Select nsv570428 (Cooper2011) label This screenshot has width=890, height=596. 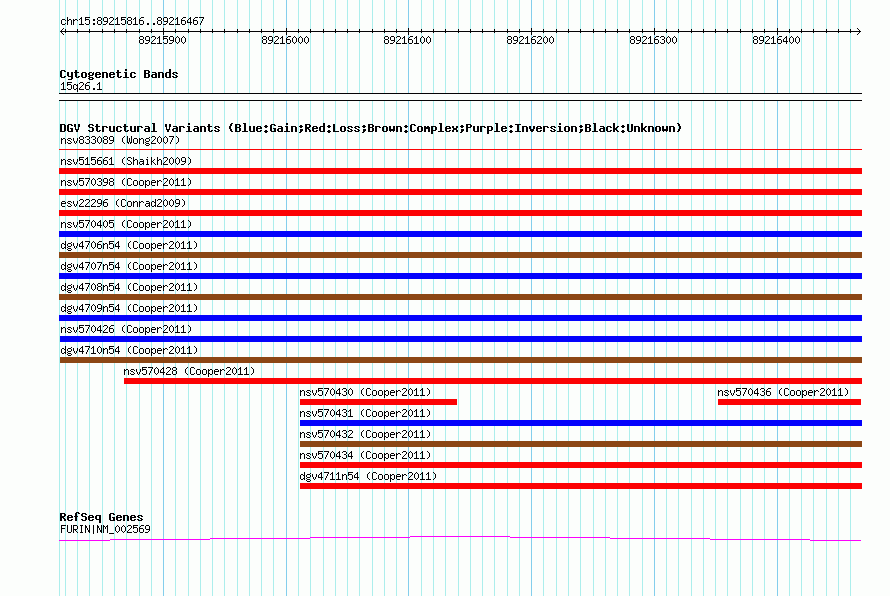pos(189,371)
